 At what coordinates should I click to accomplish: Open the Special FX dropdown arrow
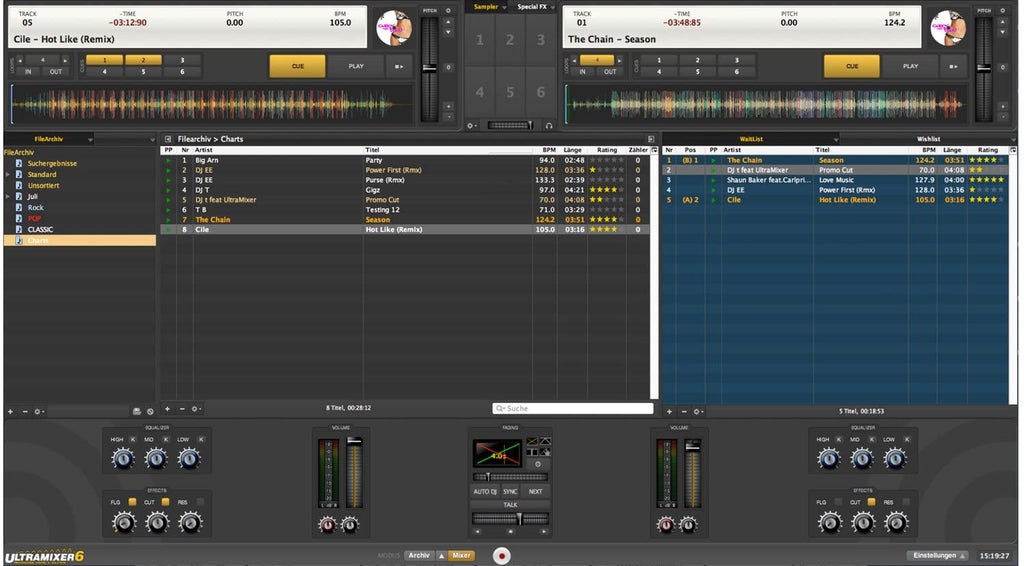point(552,7)
